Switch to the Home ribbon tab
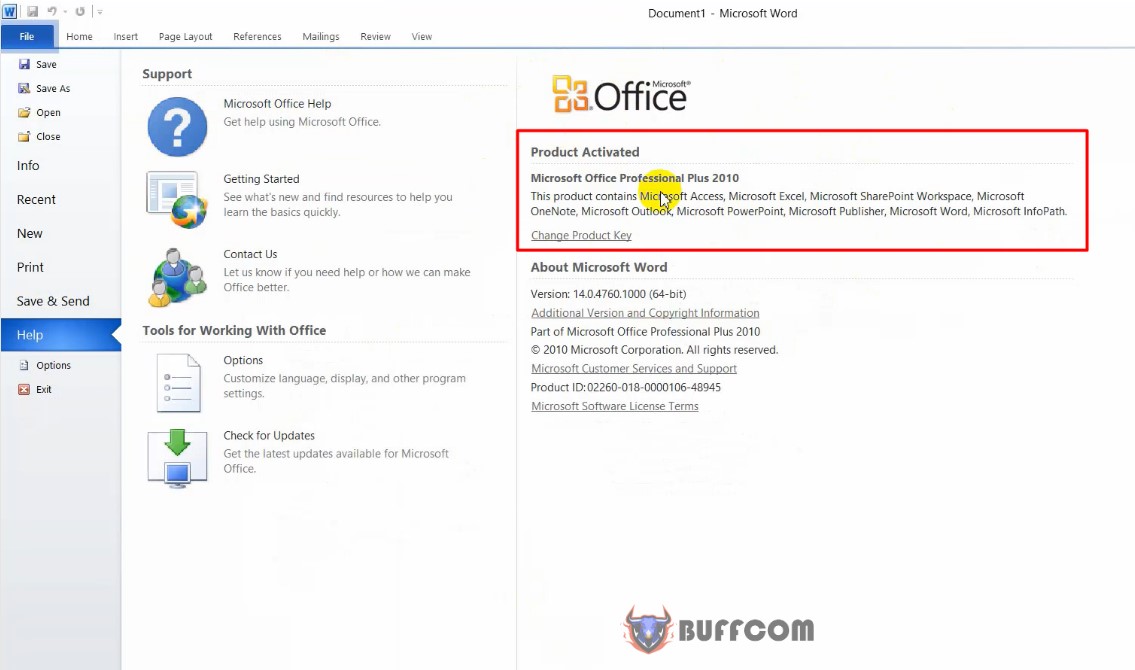The height and width of the screenshot is (670, 1135). click(79, 36)
